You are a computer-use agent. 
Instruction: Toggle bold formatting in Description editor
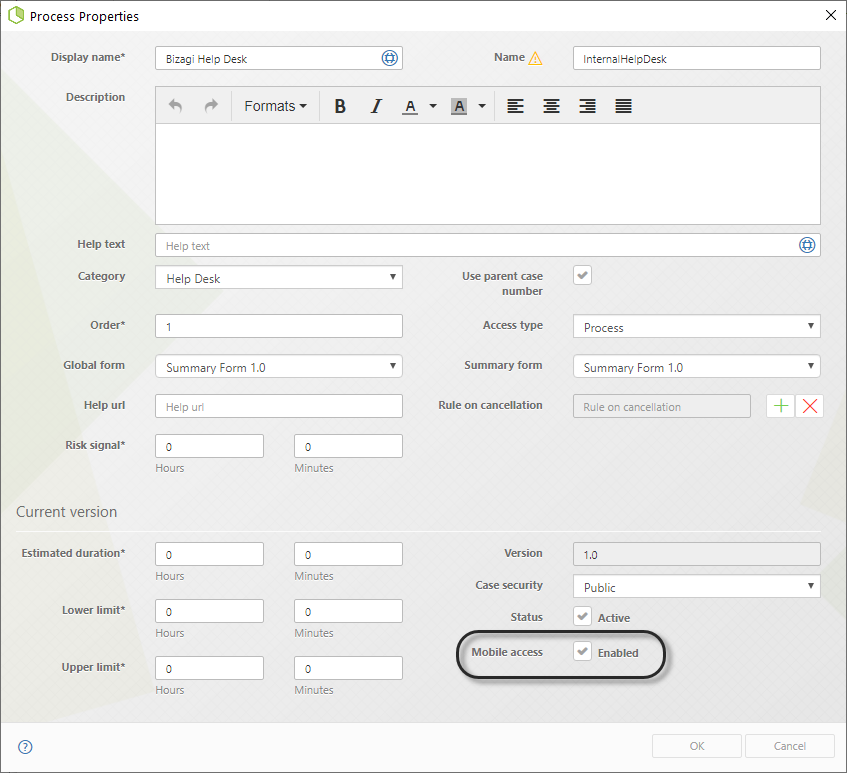[x=340, y=106]
